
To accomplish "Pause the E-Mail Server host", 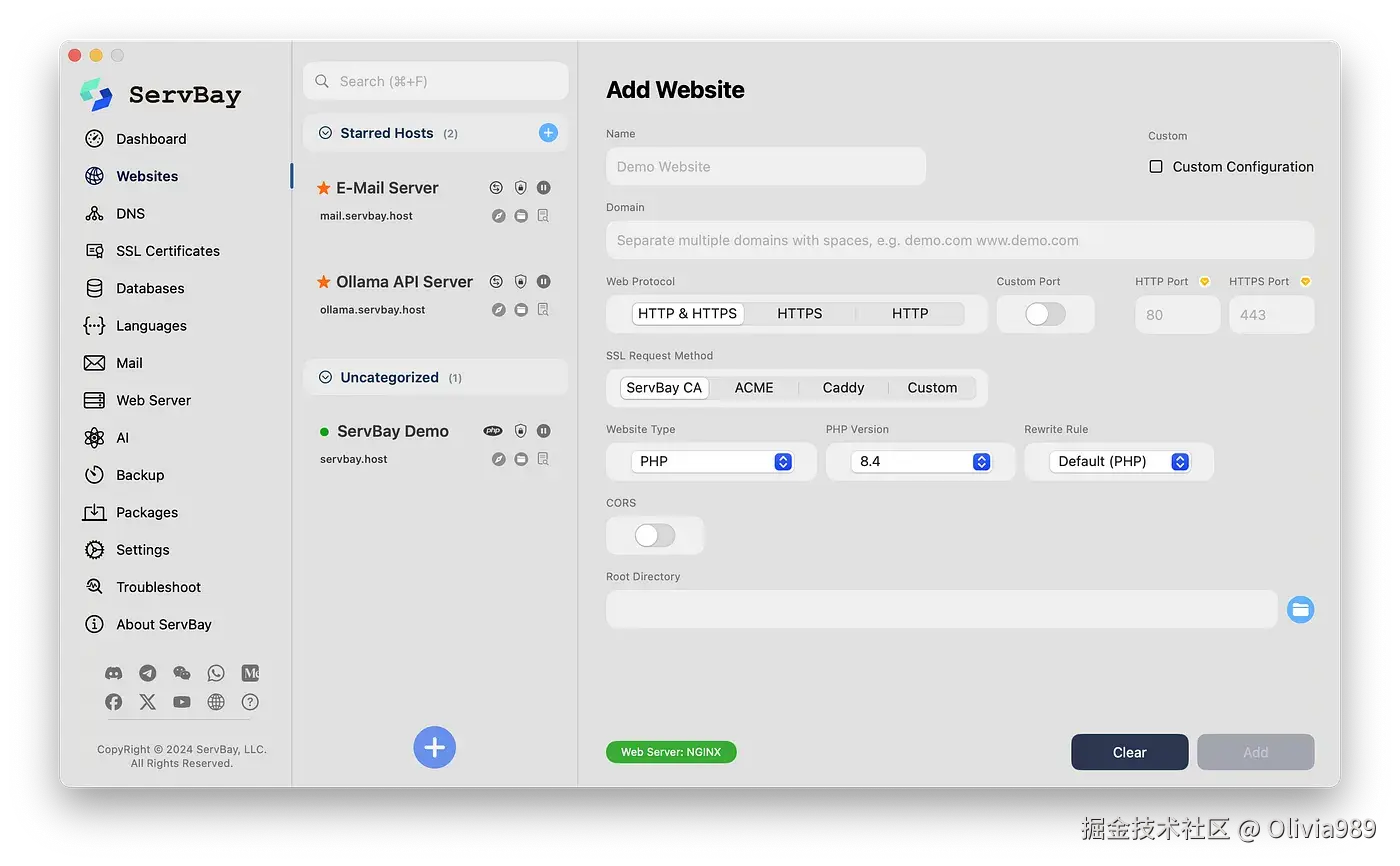I will [544, 188].
